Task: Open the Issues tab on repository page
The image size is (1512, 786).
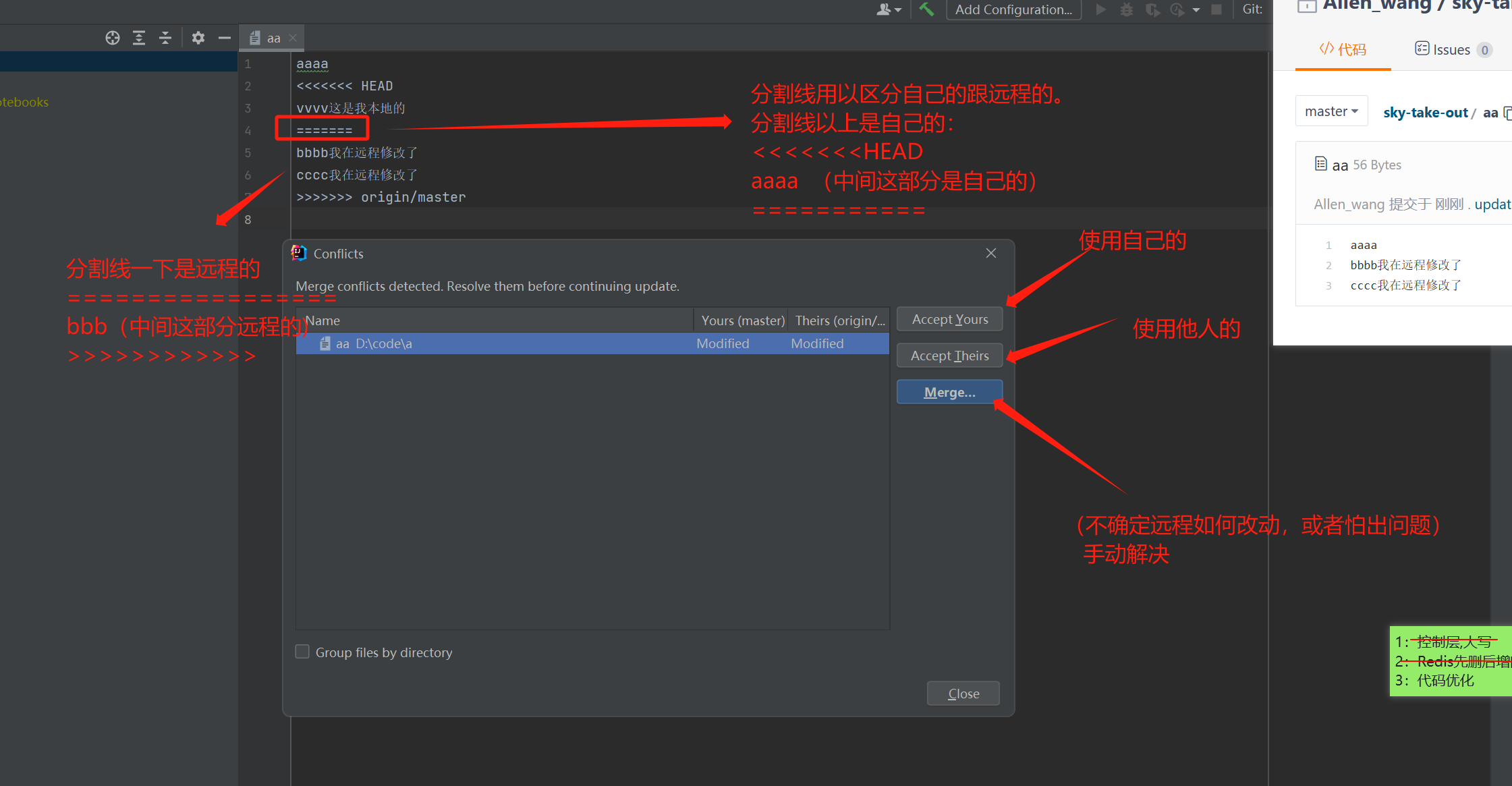Action: point(1451,50)
